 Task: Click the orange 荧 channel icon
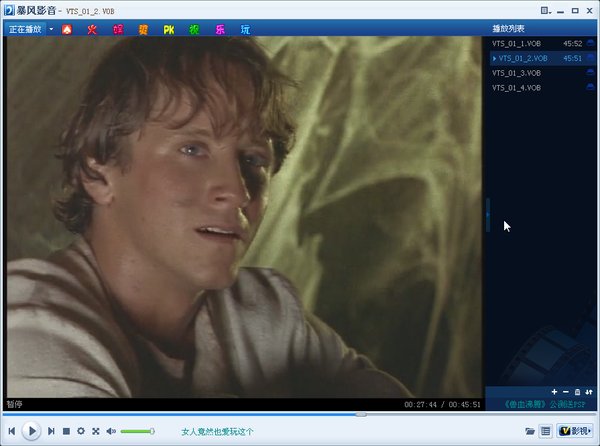click(x=143, y=29)
